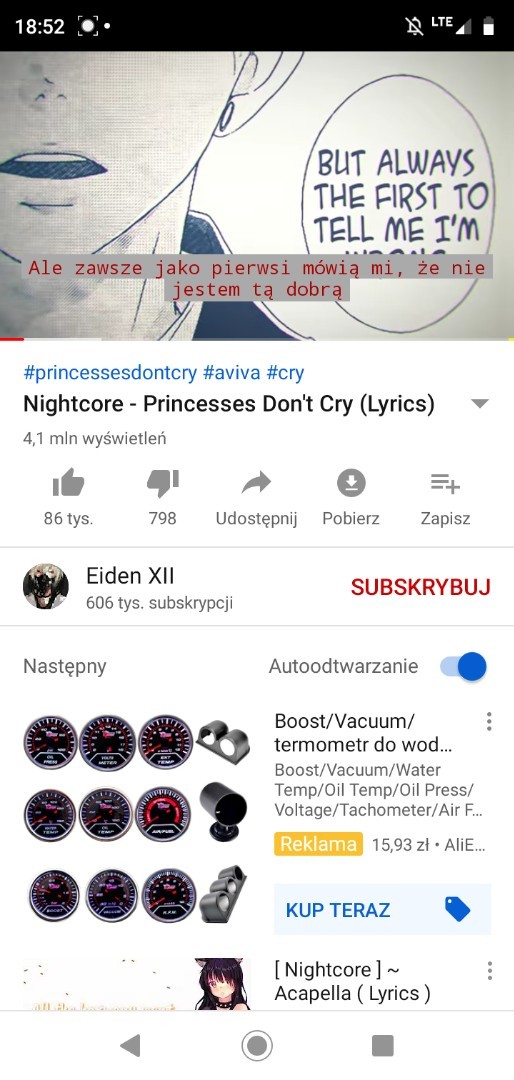Tap the SUBSKRYBUJ subscribe button
This screenshot has height=1080, width=514.
coord(420,587)
